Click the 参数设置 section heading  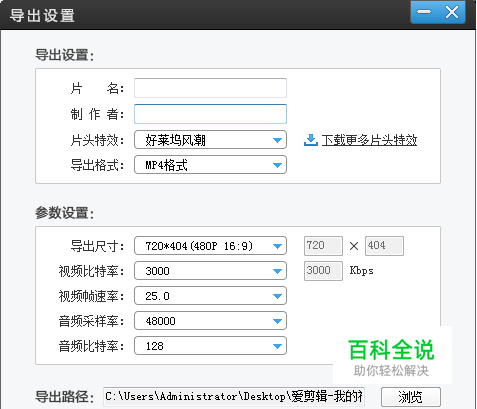click(x=65, y=213)
